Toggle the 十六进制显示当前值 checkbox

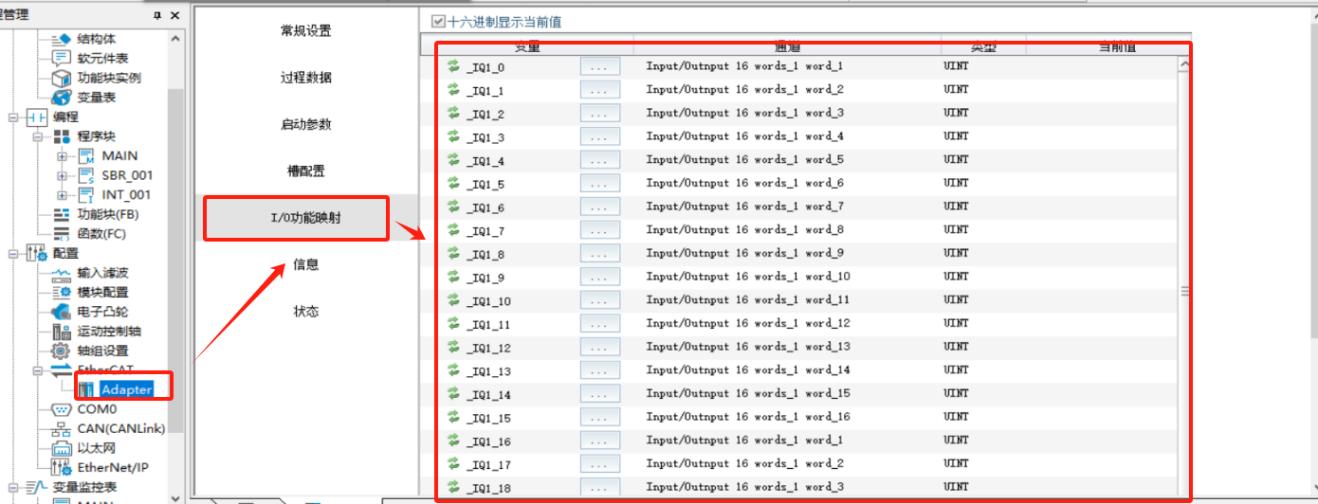pos(438,21)
